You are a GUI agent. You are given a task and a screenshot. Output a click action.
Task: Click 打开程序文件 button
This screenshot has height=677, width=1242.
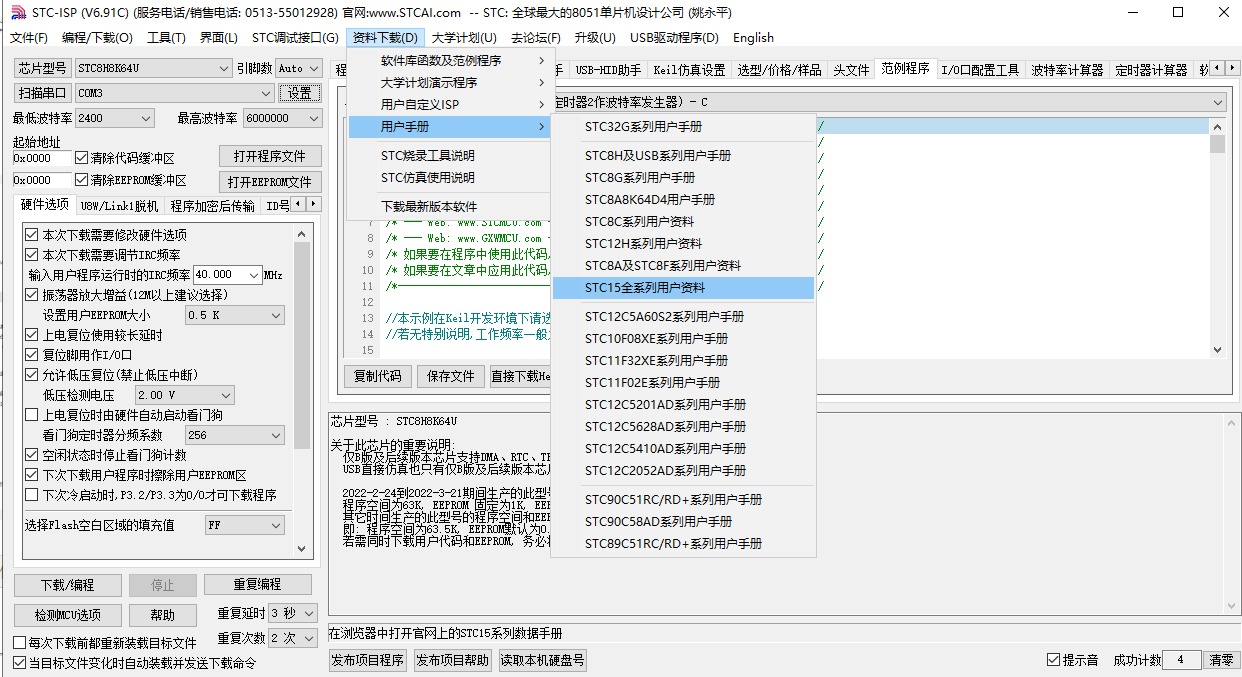(x=270, y=157)
